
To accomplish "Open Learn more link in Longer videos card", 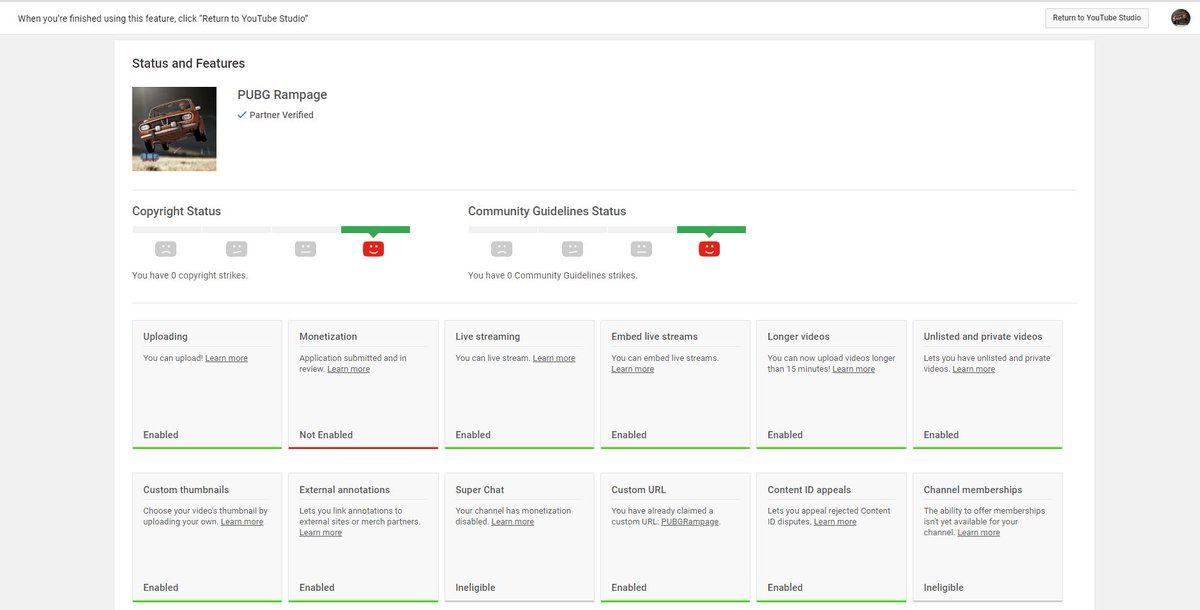I will point(854,369).
